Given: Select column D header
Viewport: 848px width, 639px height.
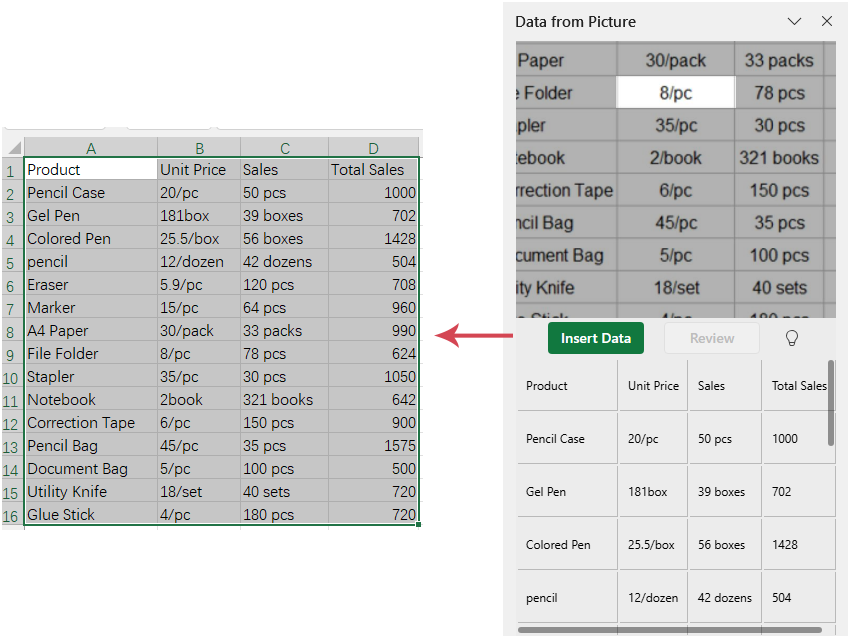Looking at the screenshot, I should [x=373, y=148].
